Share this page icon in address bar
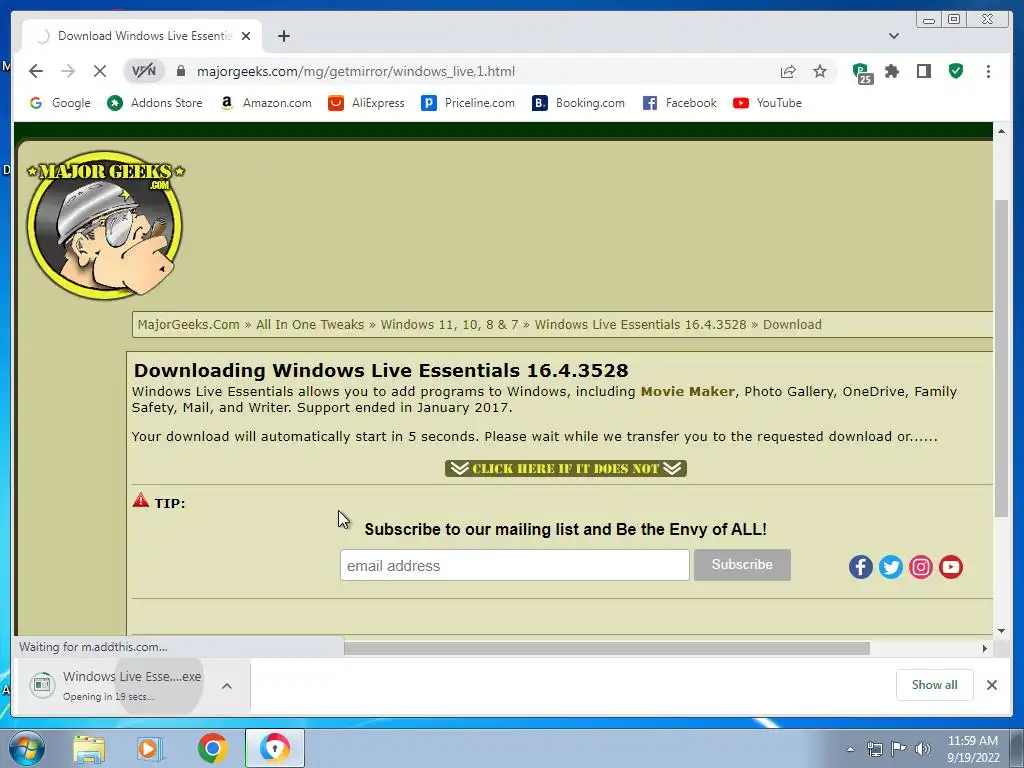1024x768 pixels. tap(788, 71)
